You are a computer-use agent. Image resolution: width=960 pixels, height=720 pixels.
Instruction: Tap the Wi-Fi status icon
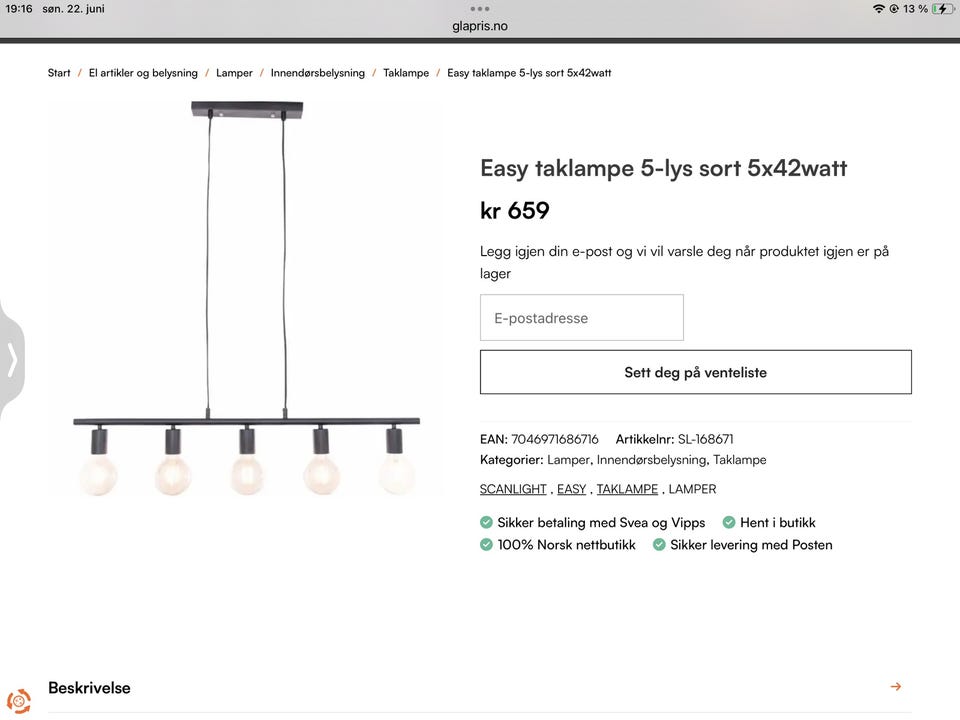click(x=878, y=9)
